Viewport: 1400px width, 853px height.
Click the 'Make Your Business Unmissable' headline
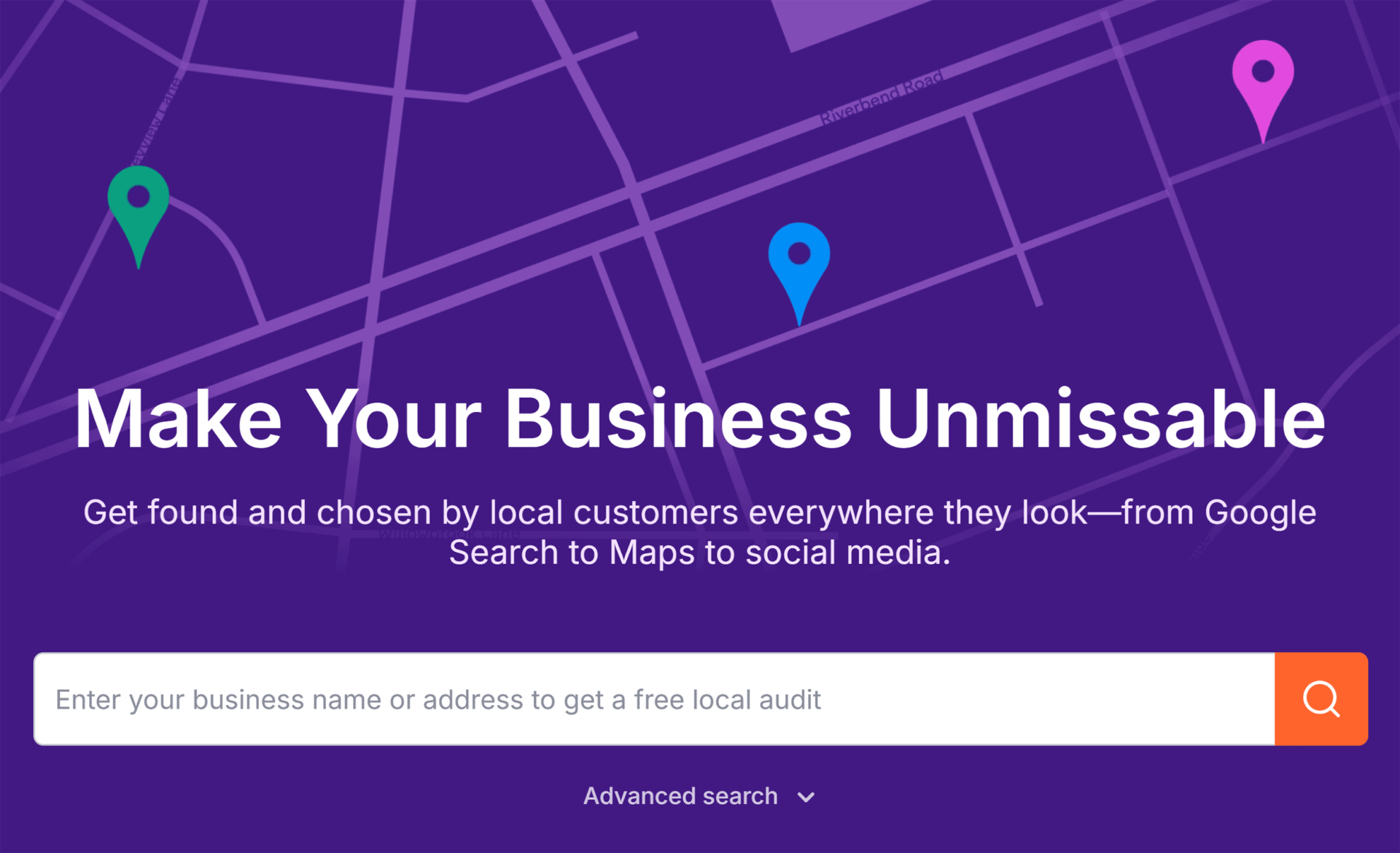[700, 418]
